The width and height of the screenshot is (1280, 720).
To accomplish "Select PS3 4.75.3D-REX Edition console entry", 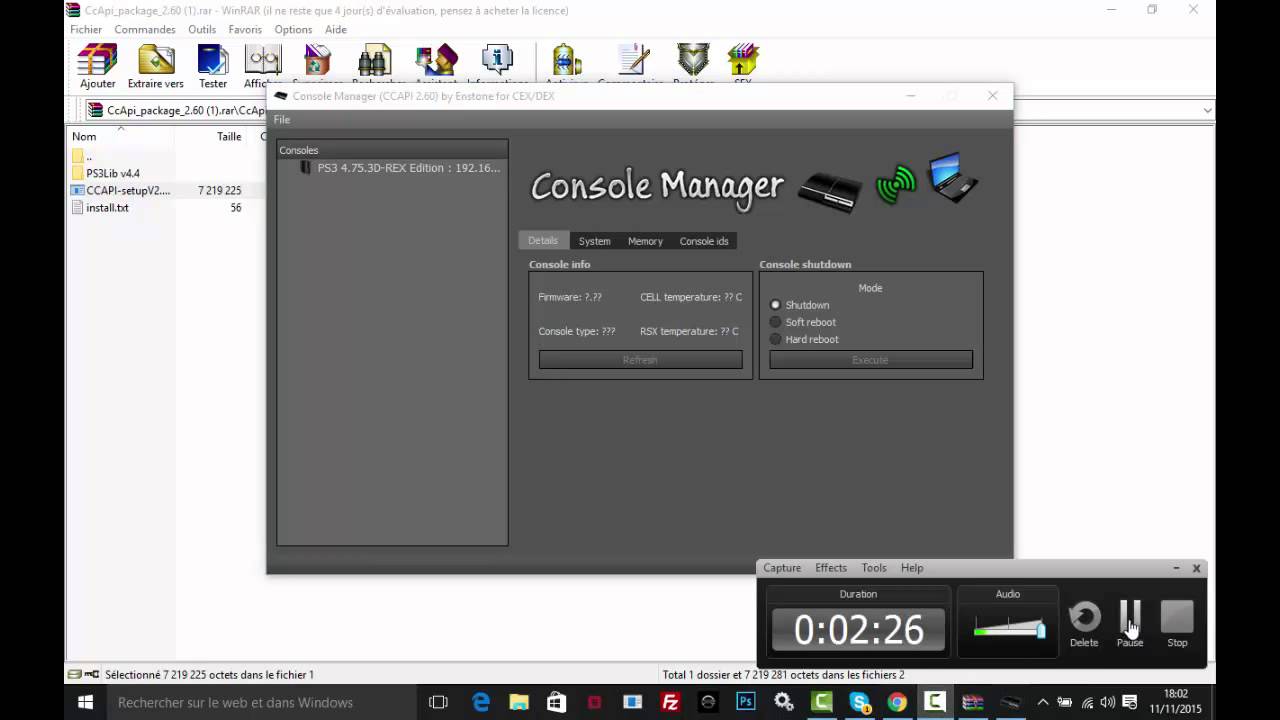I will click(400, 168).
